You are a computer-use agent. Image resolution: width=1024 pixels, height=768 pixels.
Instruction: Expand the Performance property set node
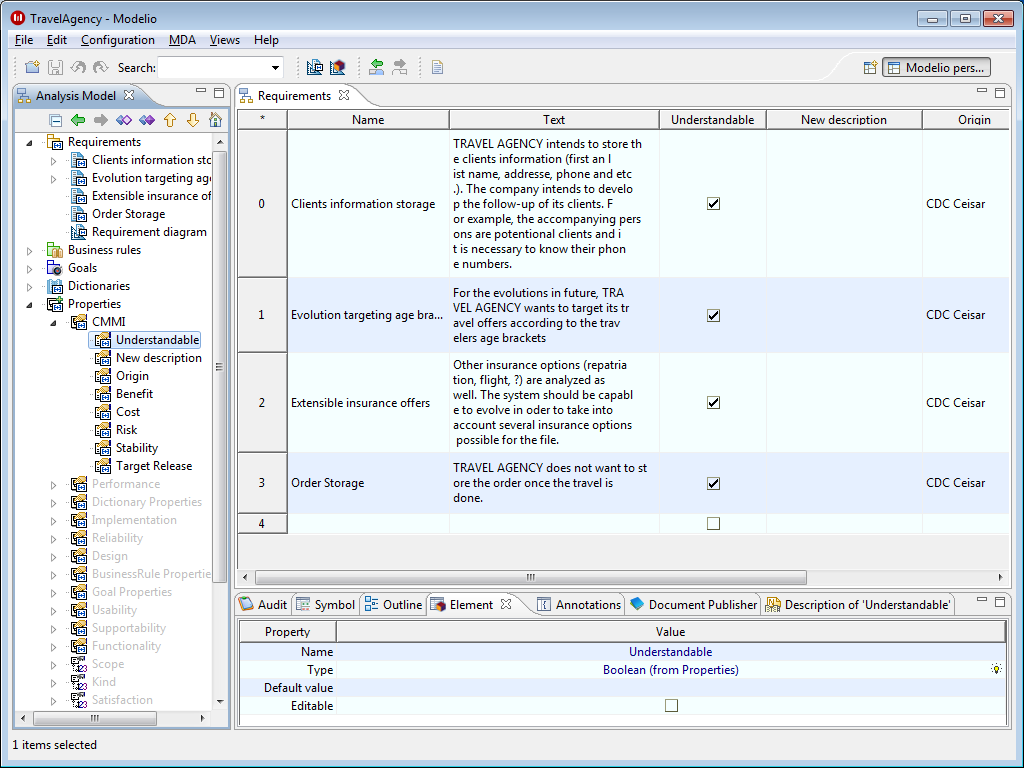[54, 485]
